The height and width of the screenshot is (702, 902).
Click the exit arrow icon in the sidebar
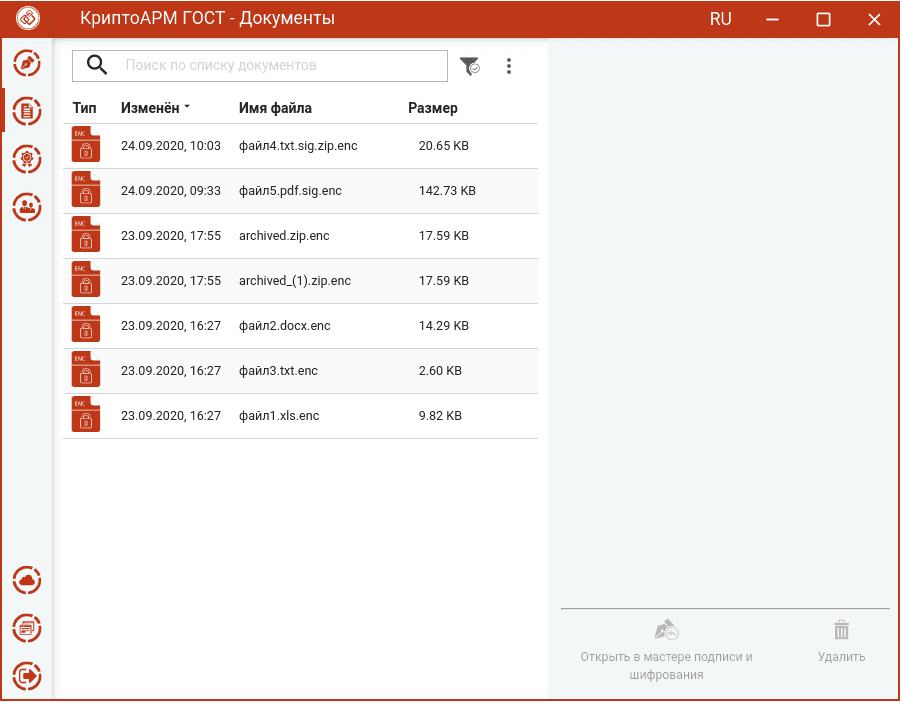click(x=27, y=676)
